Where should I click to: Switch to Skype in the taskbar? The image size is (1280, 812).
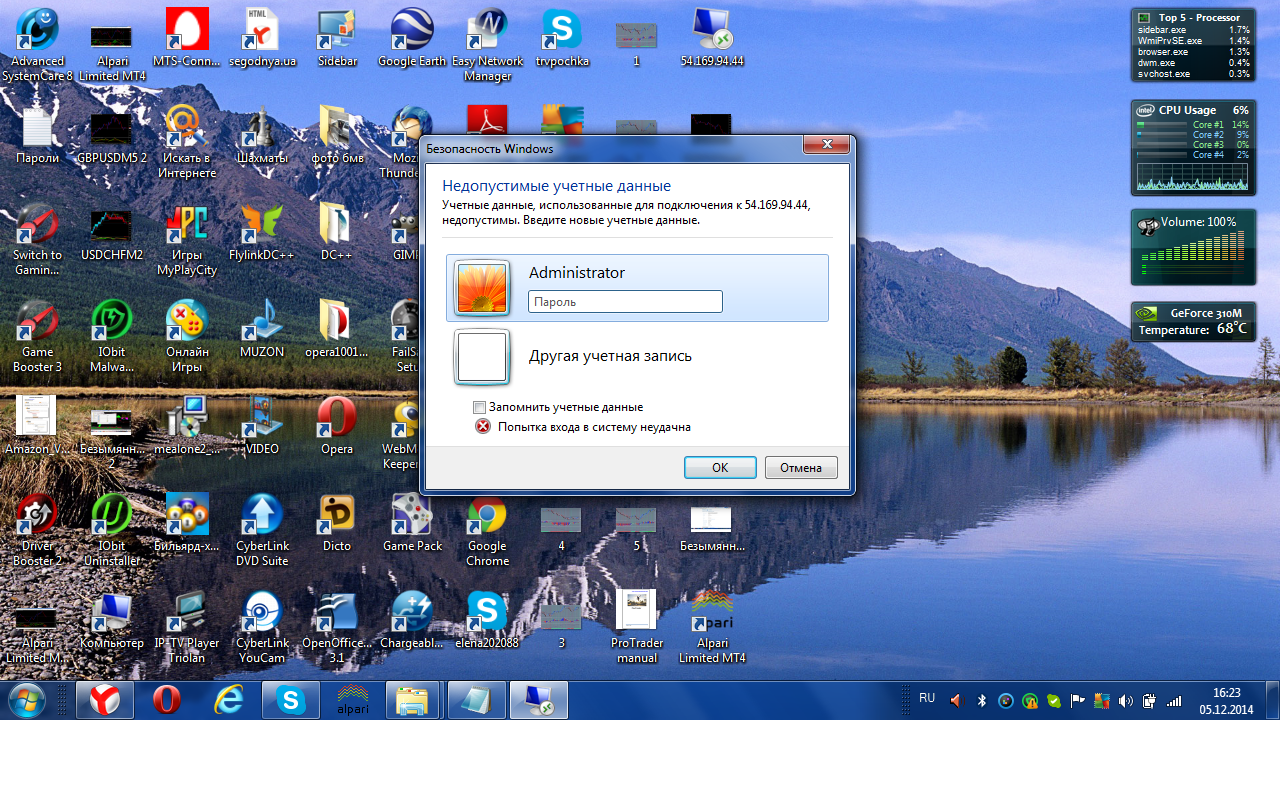click(x=291, y=701)
